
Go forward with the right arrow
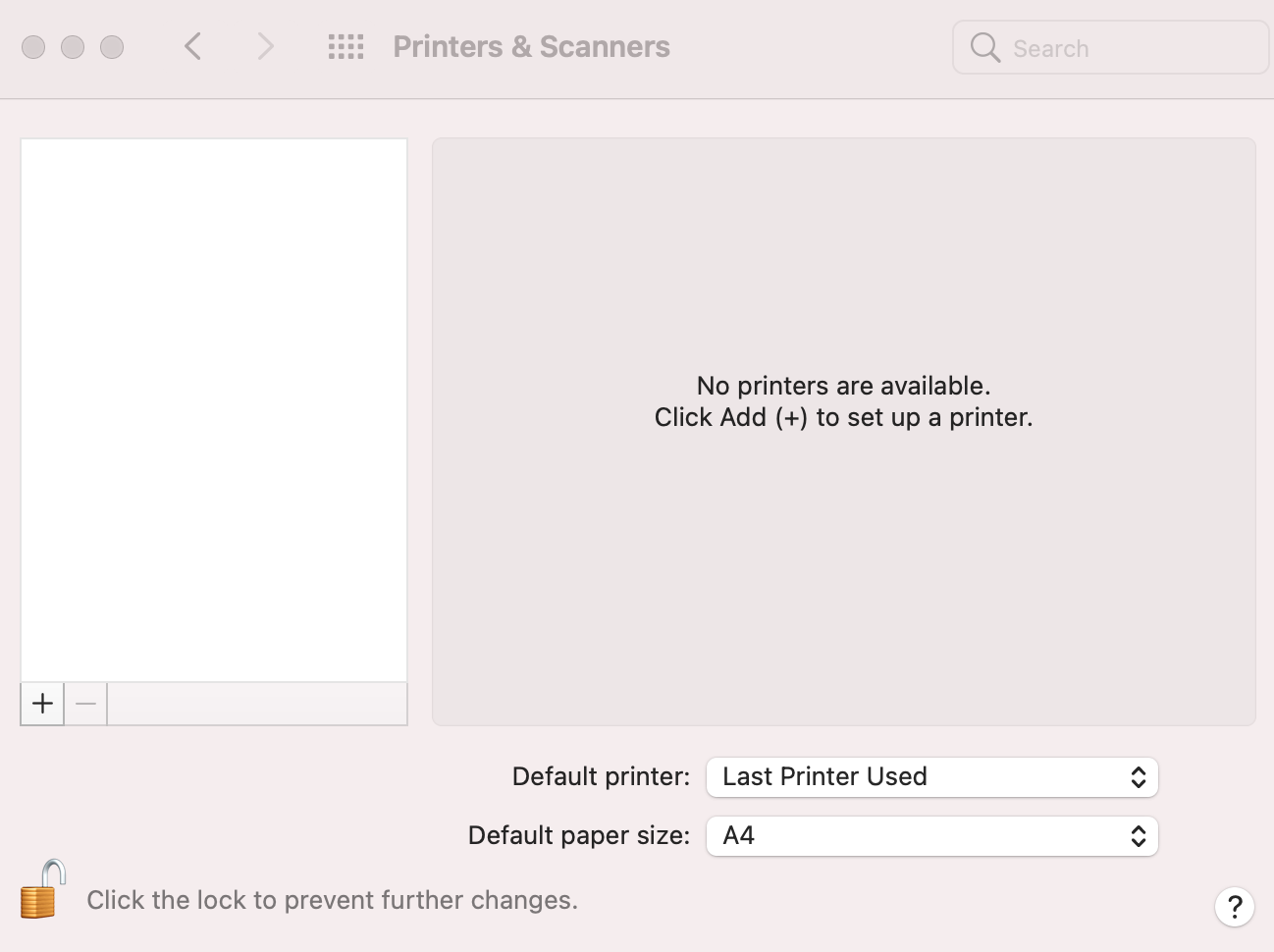point(265,47)
